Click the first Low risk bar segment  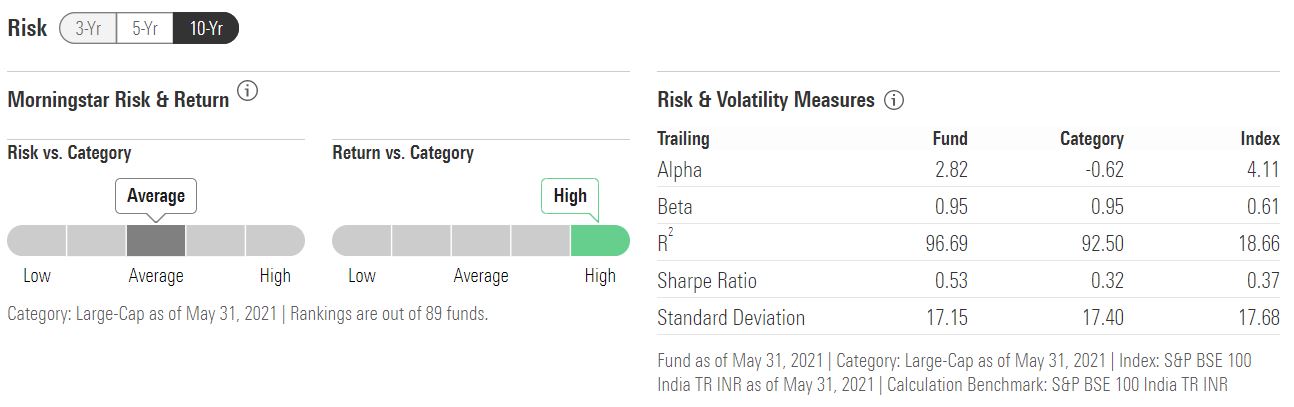pyautogui.click(x=37, y=240)
